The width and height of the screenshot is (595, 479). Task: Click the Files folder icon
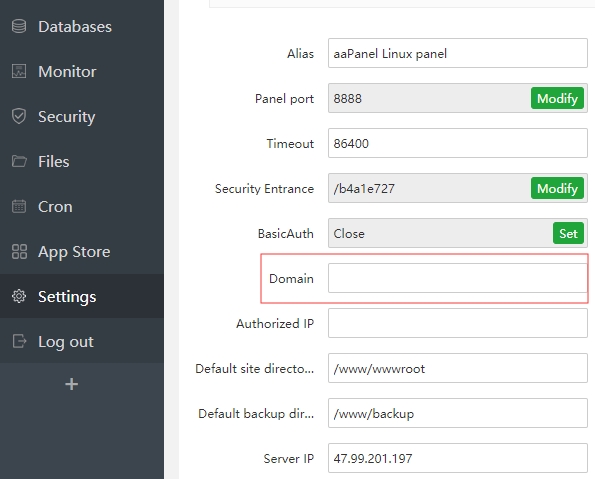pyautogui.click(x=19, y=161)
